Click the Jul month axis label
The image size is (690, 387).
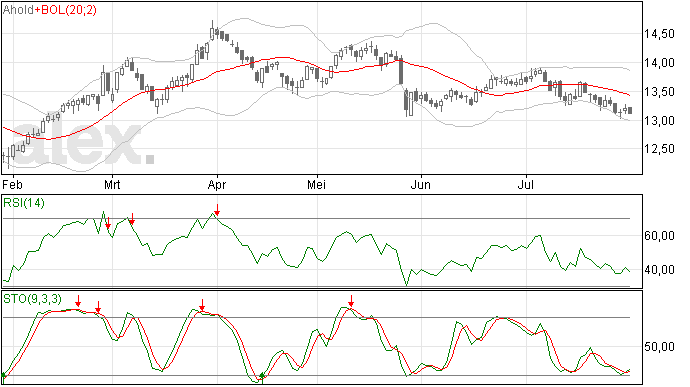pyautogui.click(x=526, y=184)
